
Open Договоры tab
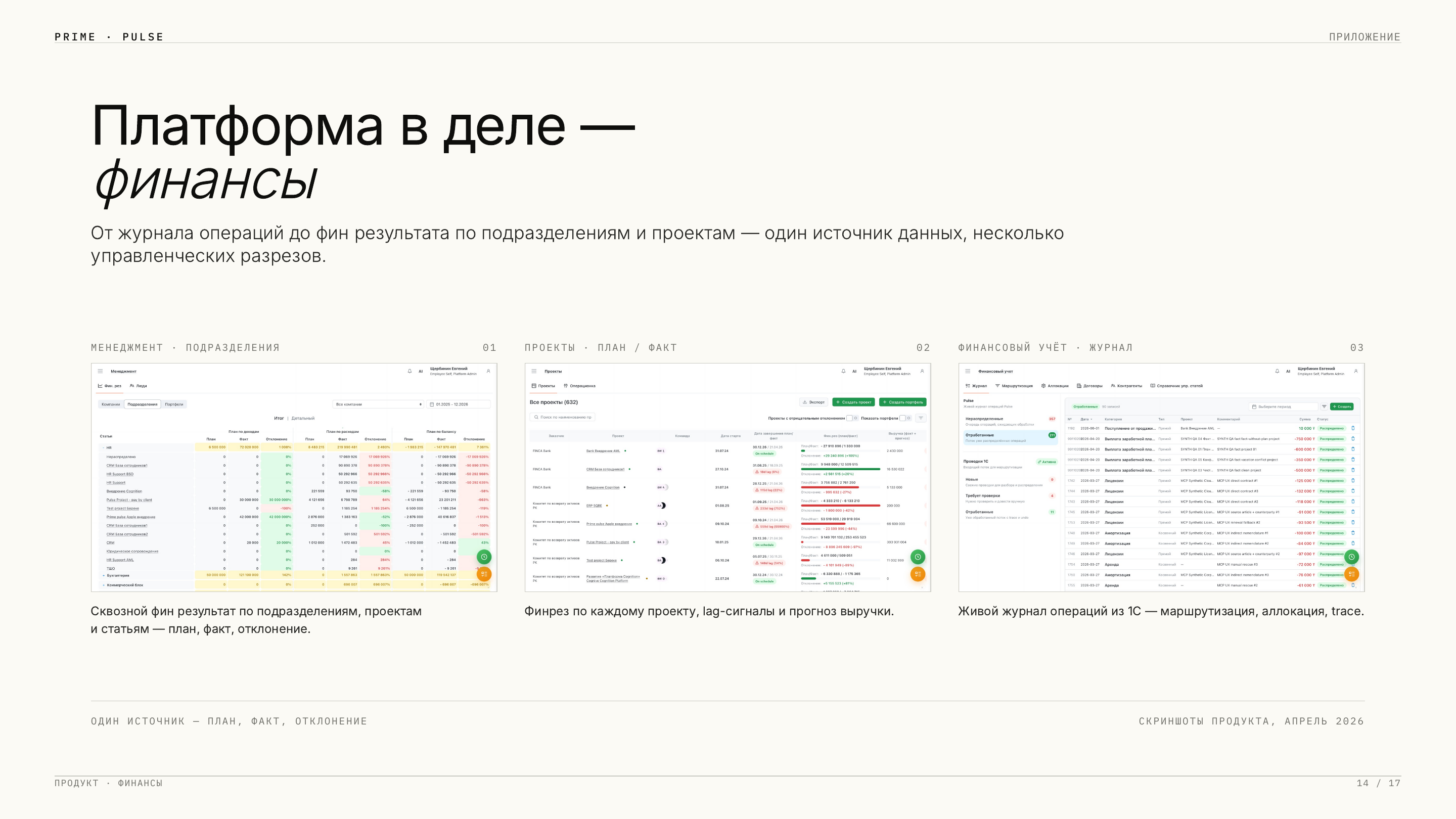(1090, 386)
